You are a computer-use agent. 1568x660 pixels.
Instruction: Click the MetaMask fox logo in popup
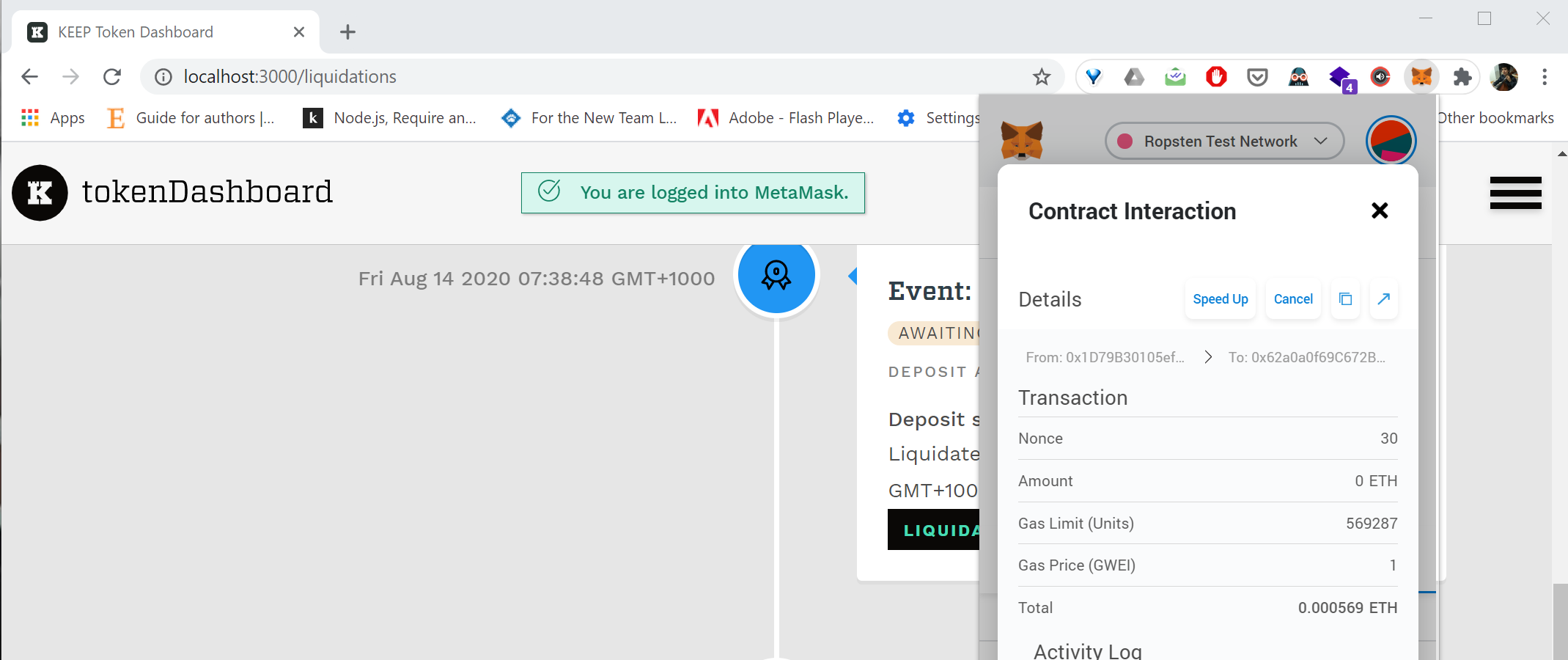pyautogui.click(x=1022, y=140)
